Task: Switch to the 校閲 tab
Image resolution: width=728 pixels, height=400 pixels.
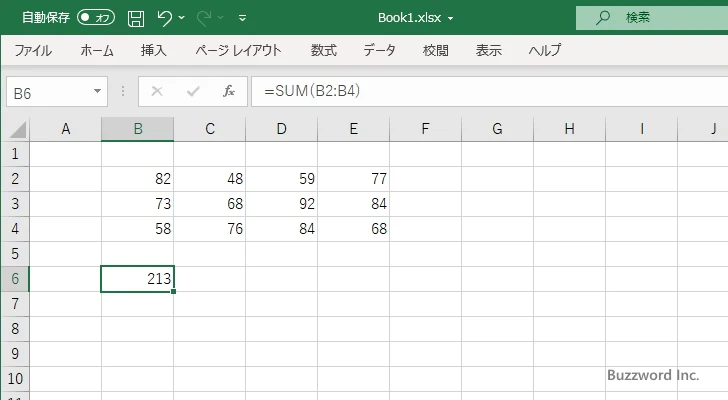Action: tap(436, 50)
